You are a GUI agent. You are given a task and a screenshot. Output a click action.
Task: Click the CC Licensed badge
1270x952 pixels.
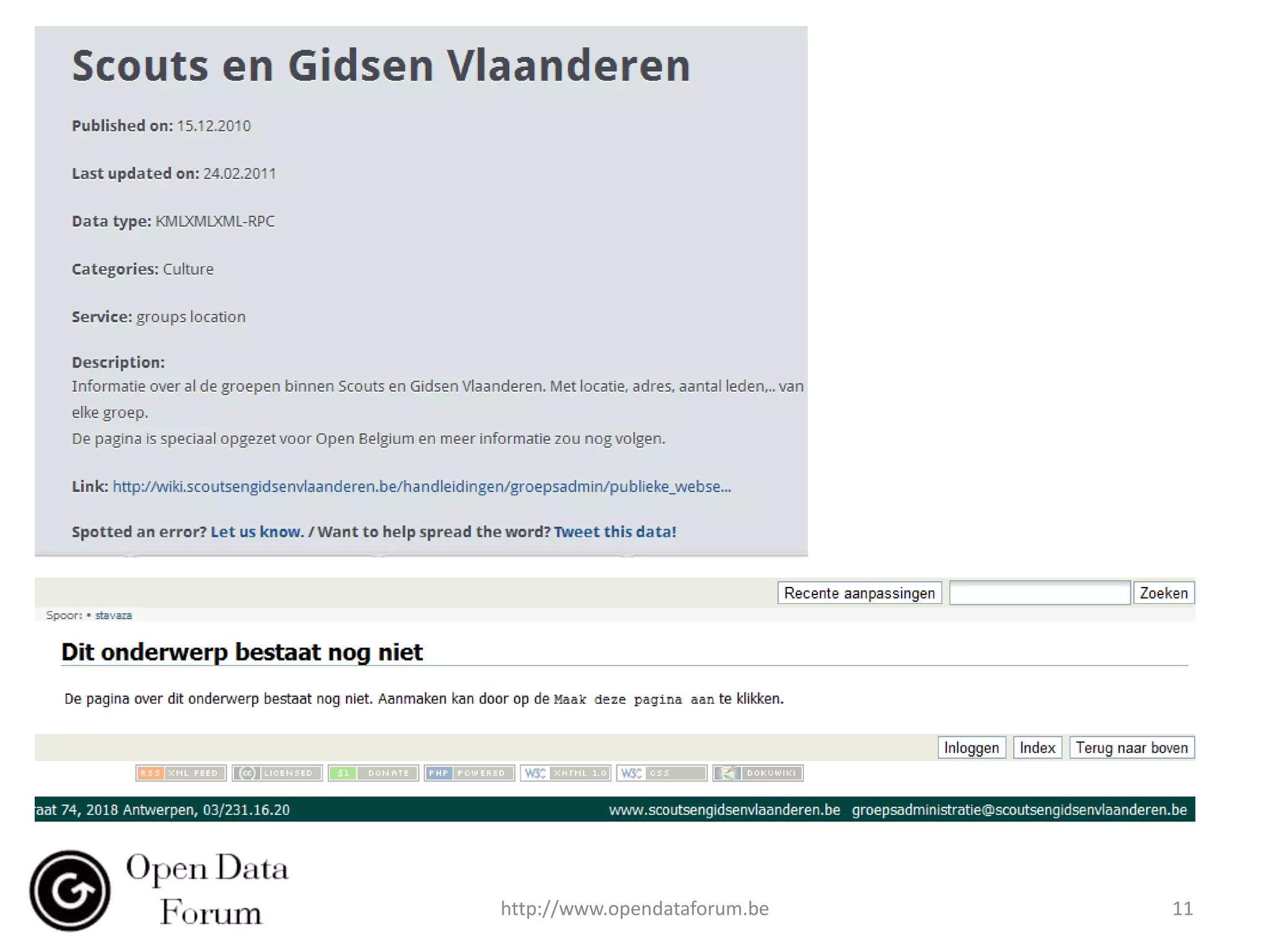click(x=277, y=773)
